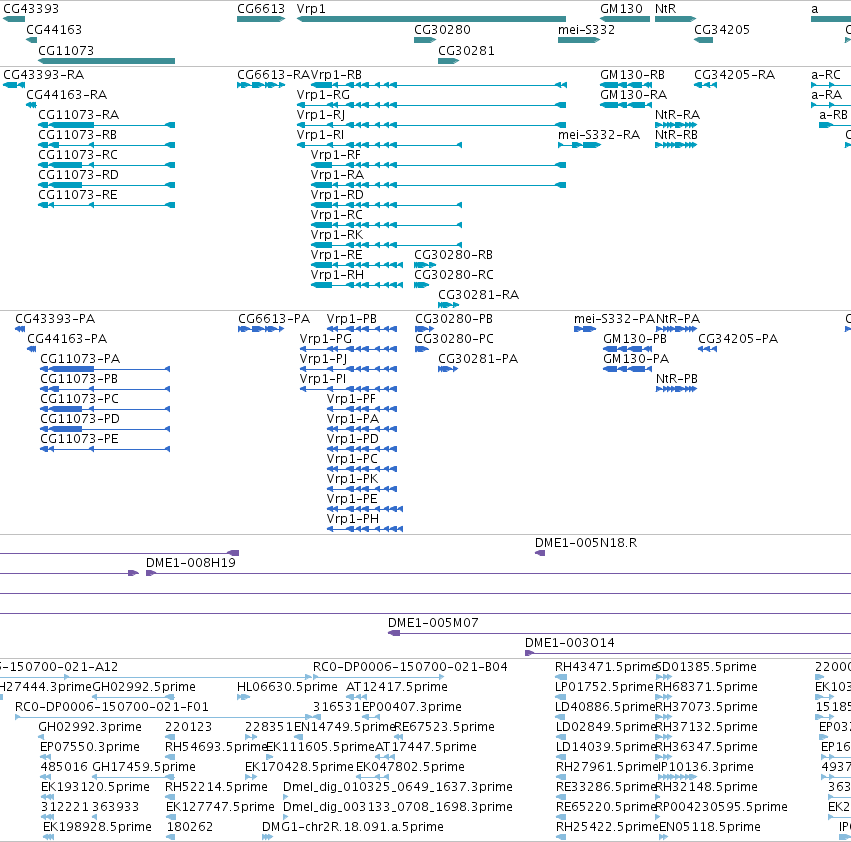Select protein label 'CG30280-PC'
Image resolution: width=851 pixels, height=842 pixels.
(454, 339)
